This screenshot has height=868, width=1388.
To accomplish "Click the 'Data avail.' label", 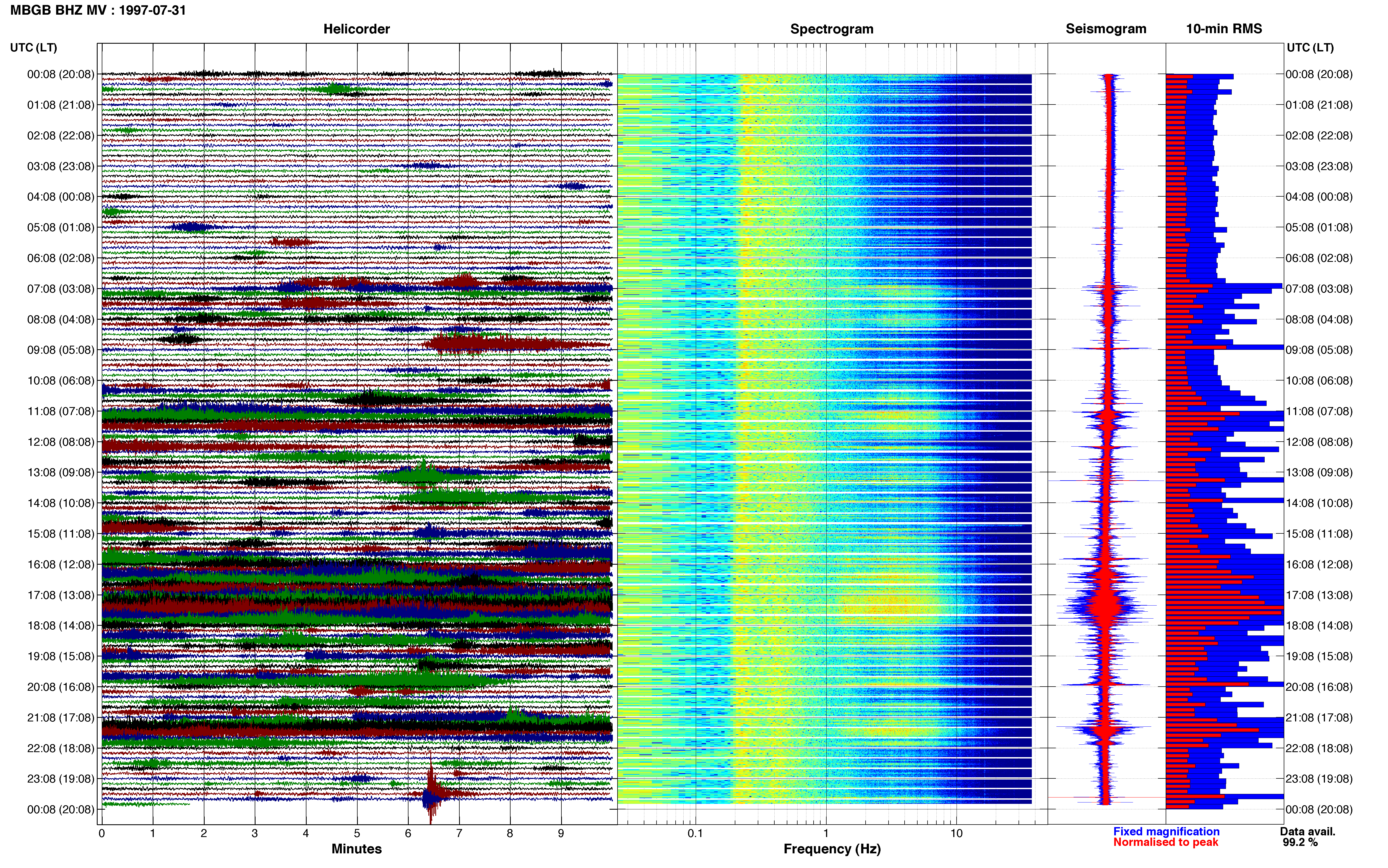I will point(1308,831).
